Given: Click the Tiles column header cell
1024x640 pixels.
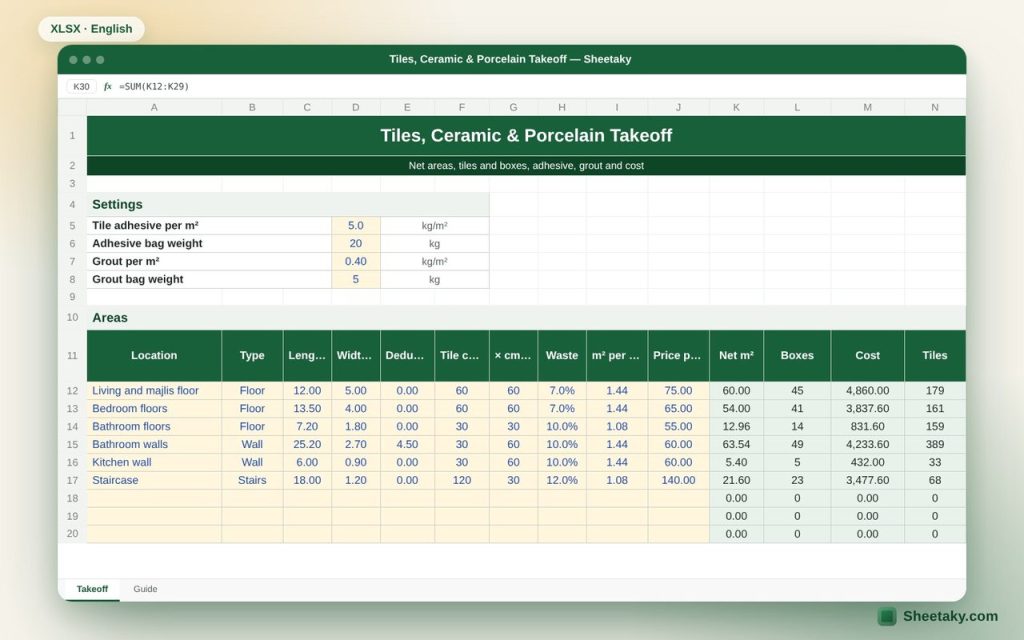Looking at the screenshot, I should tap(935, 355).
